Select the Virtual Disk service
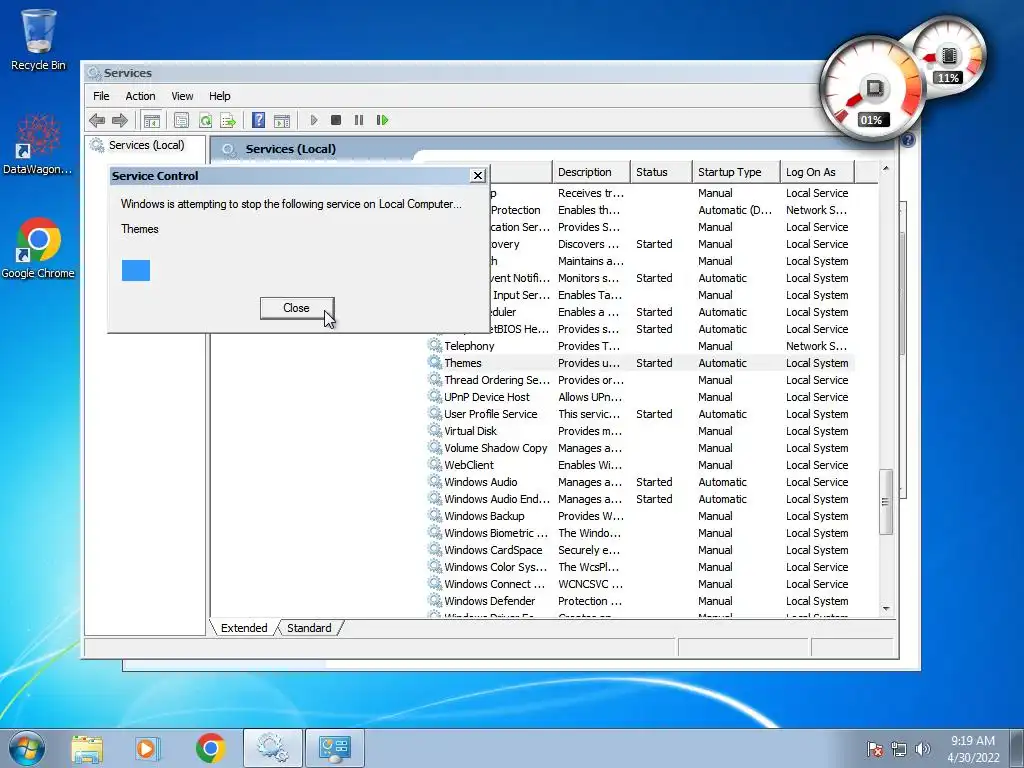 tap(640, 431)
